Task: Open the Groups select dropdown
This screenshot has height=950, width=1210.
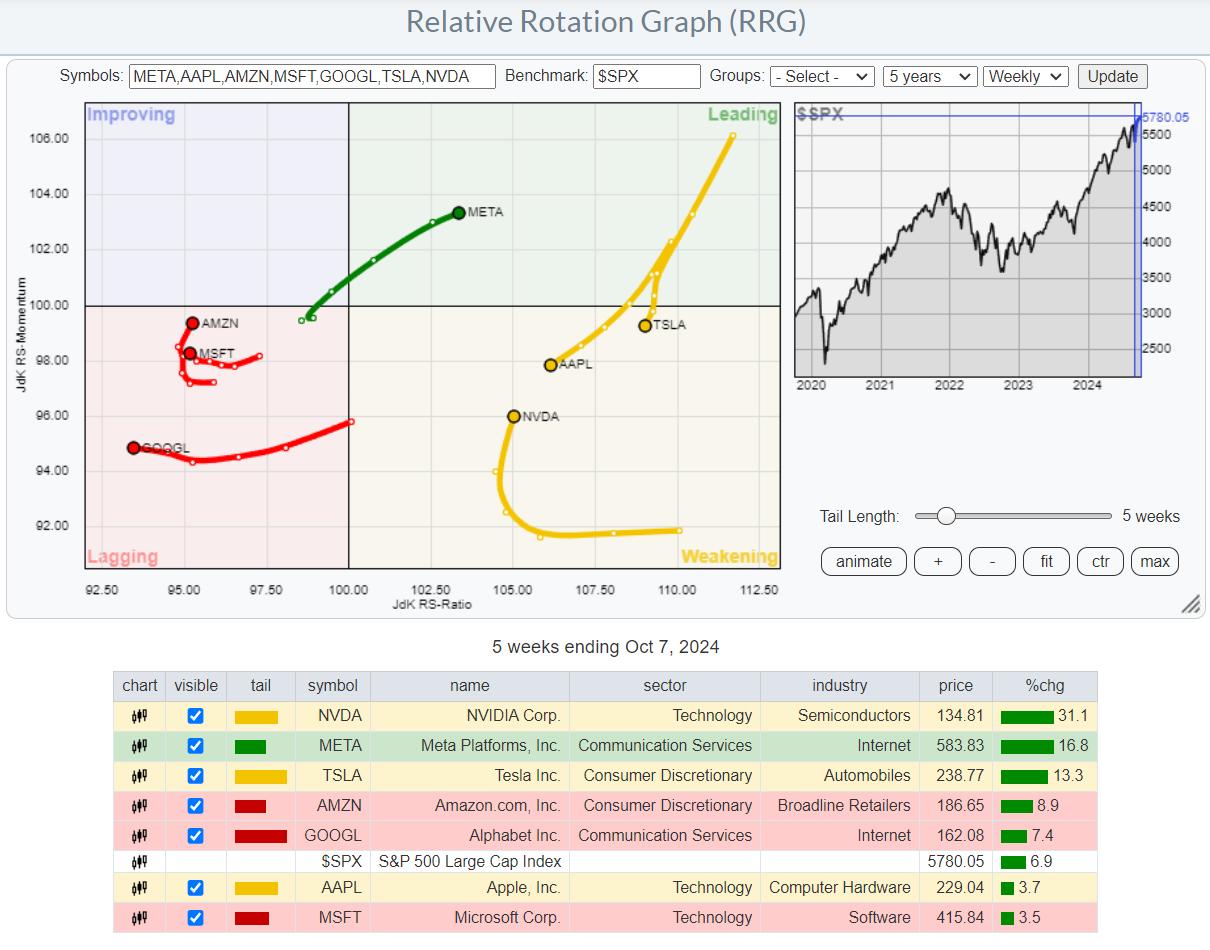Action: (x=822, y=77)
